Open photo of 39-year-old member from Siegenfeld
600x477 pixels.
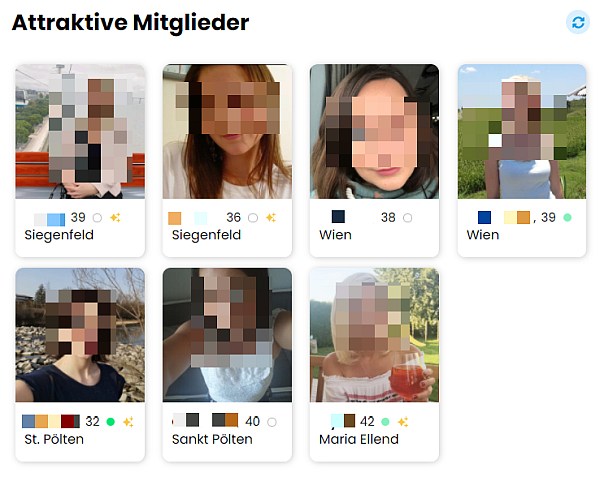click(x=80, y=131)
